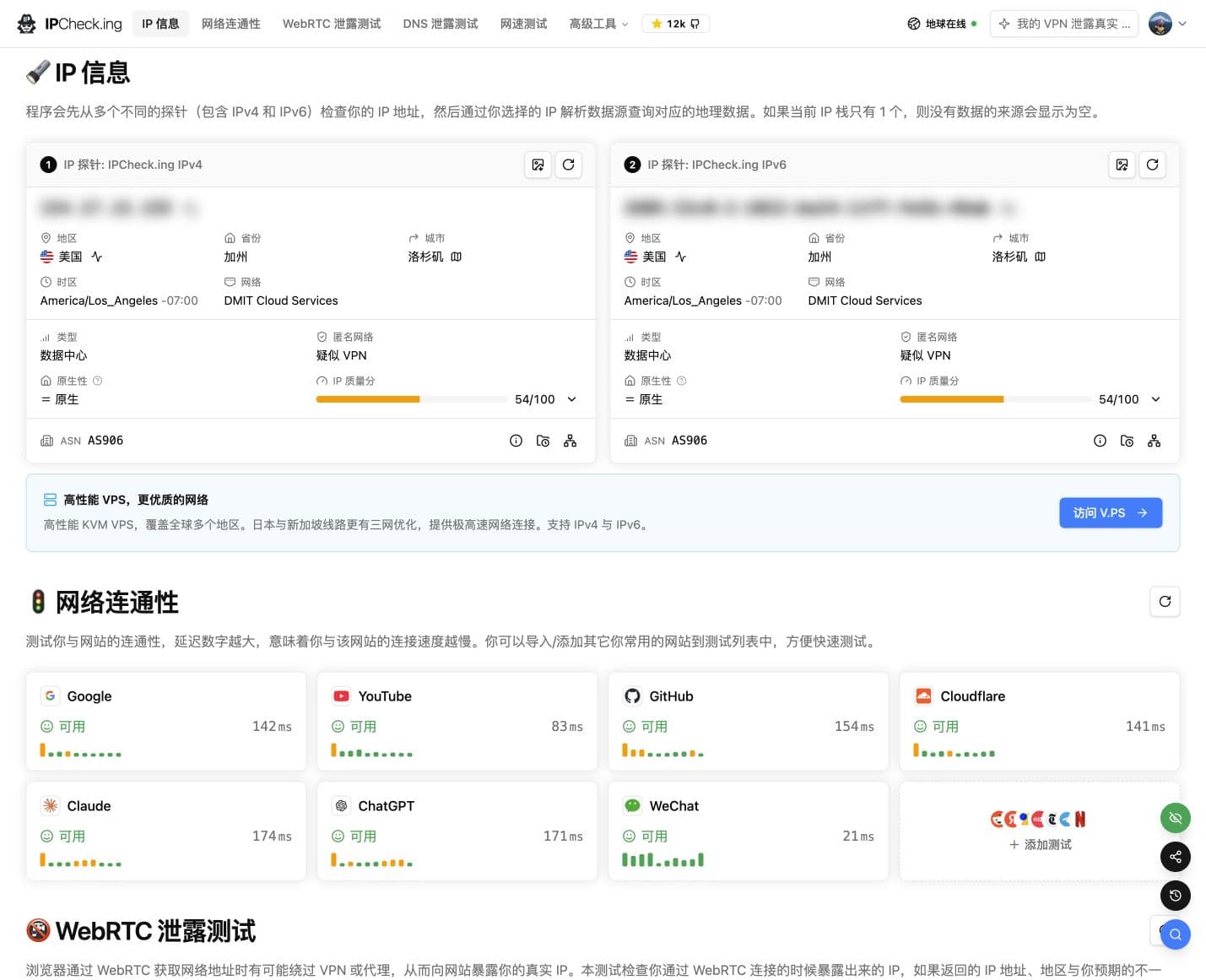The width and height of the screenshot is (1206, 980).
Task: Click DMIT Cloud Services in IPv4 card
Action: click(281, 300)
